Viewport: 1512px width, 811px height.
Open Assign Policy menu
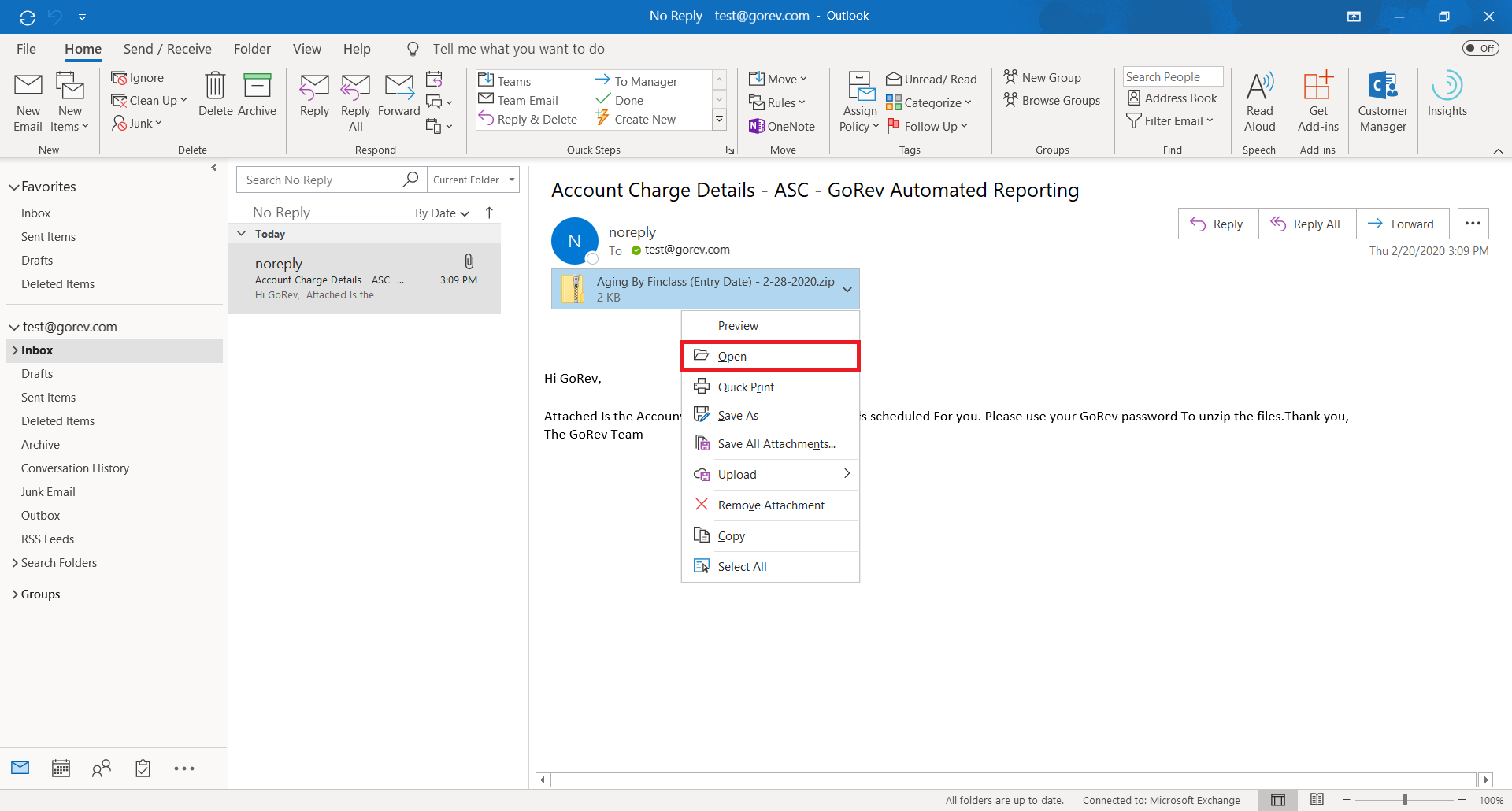pyautogui.click(x=859, y=102)
